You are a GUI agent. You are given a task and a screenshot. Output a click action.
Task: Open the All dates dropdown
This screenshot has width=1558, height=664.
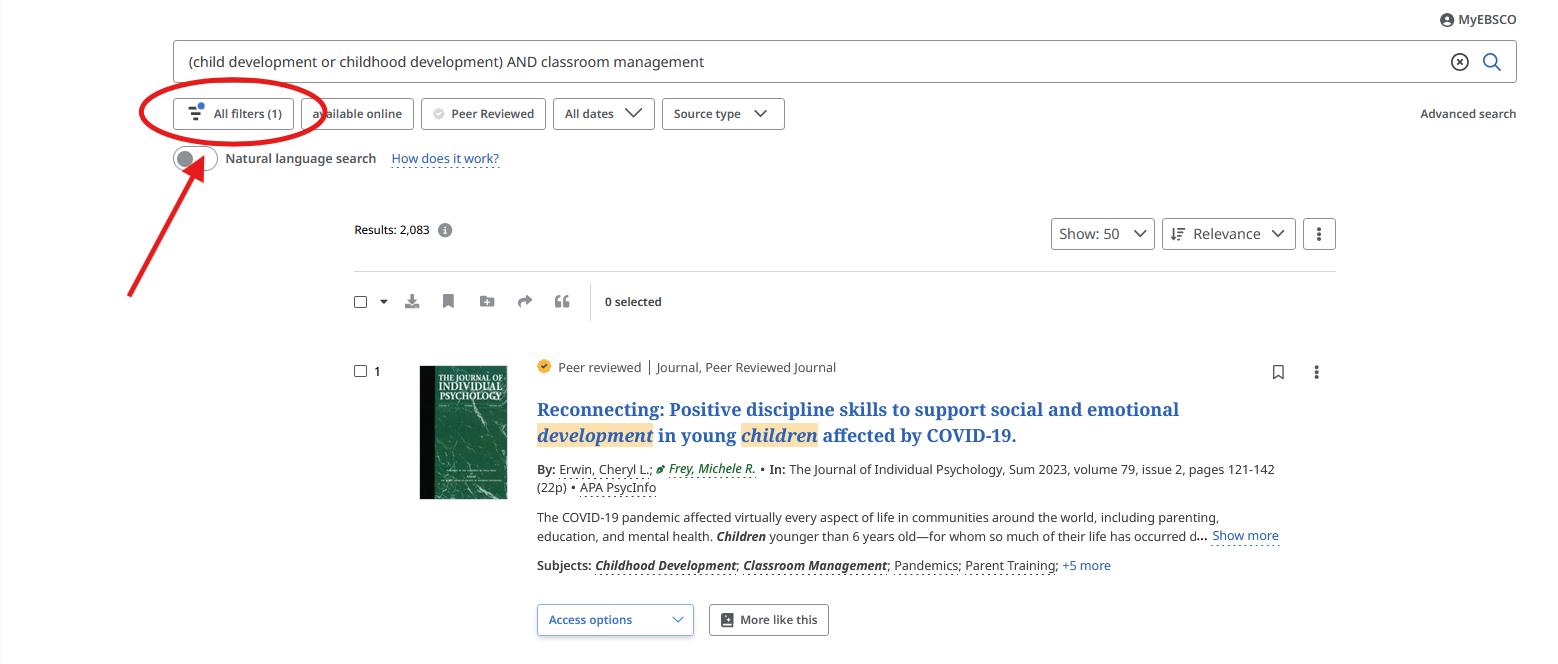click(x=603, y=114)
